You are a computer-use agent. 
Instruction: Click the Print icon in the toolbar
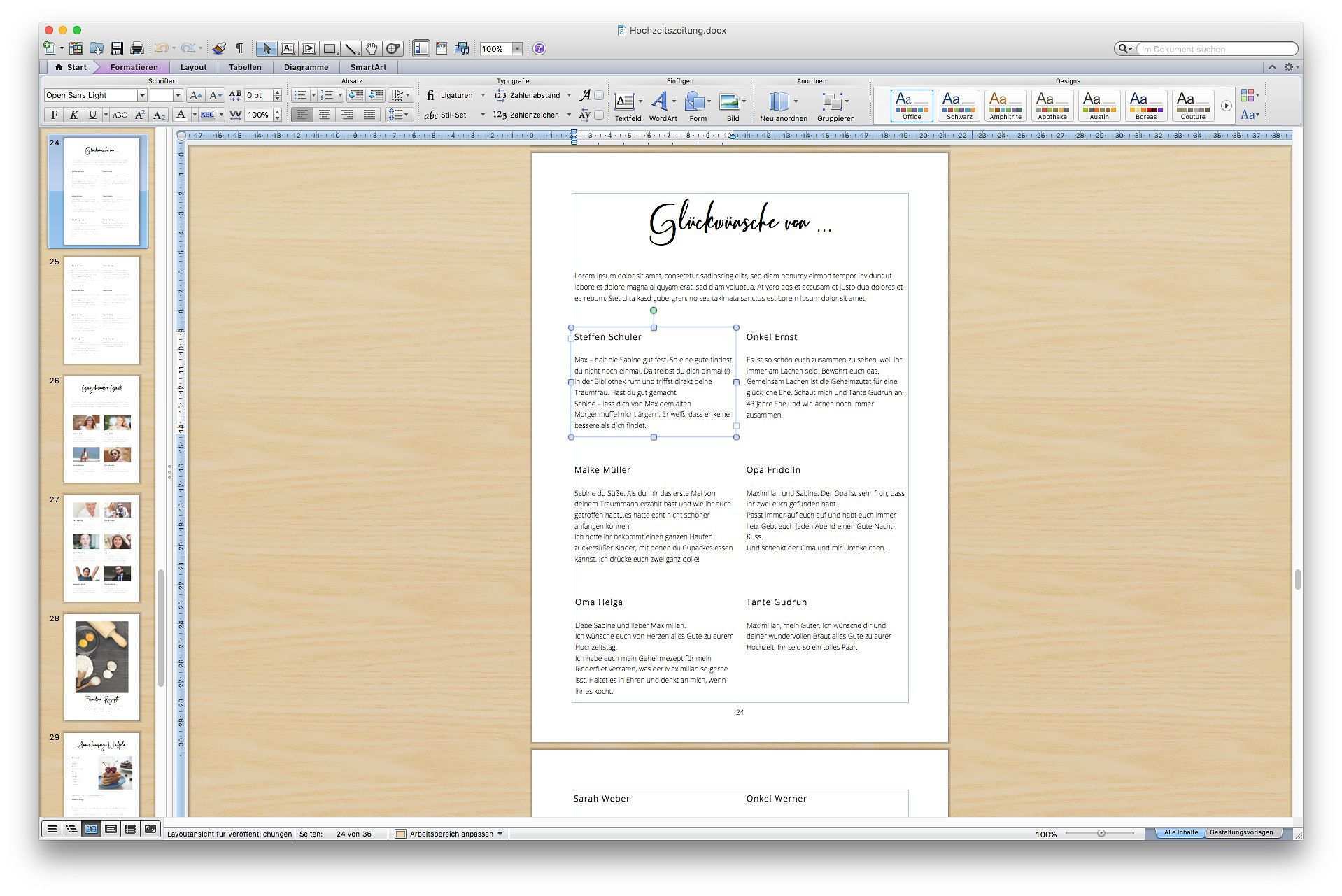[137, 48]
